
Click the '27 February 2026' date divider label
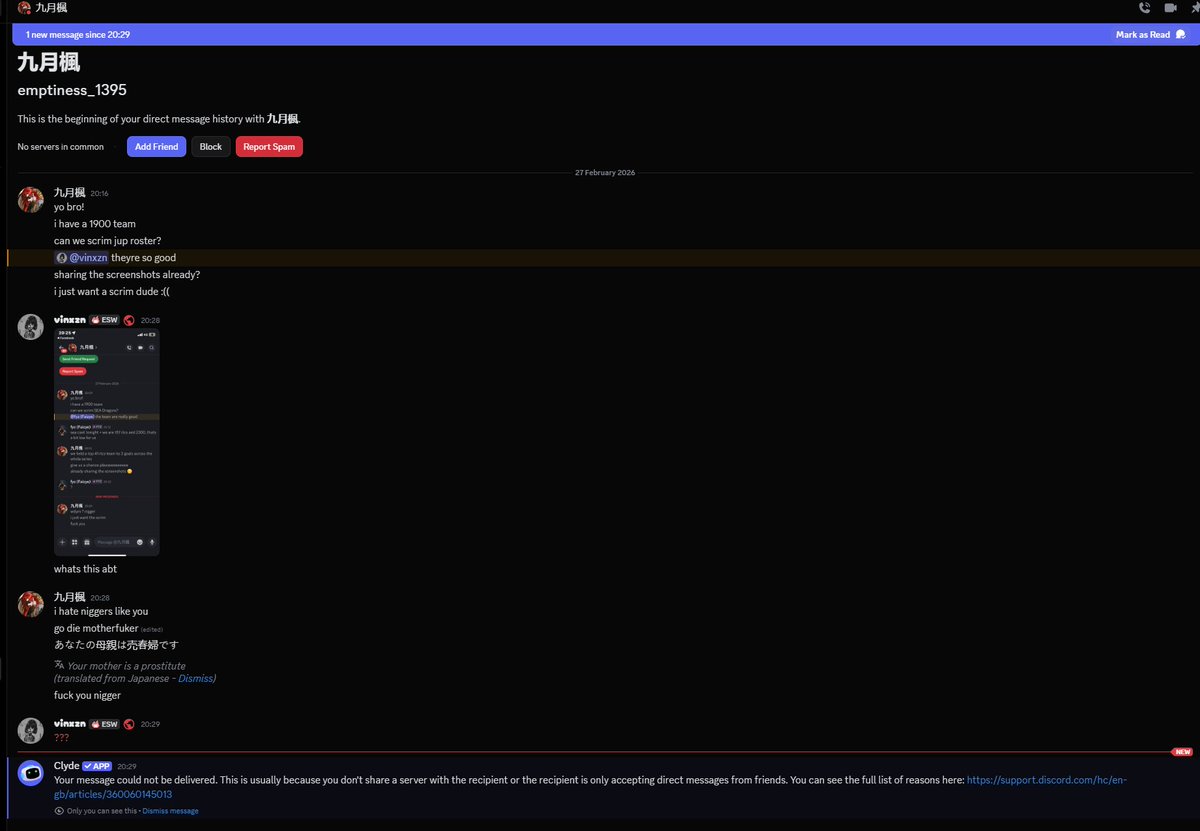tap(605, 173)
